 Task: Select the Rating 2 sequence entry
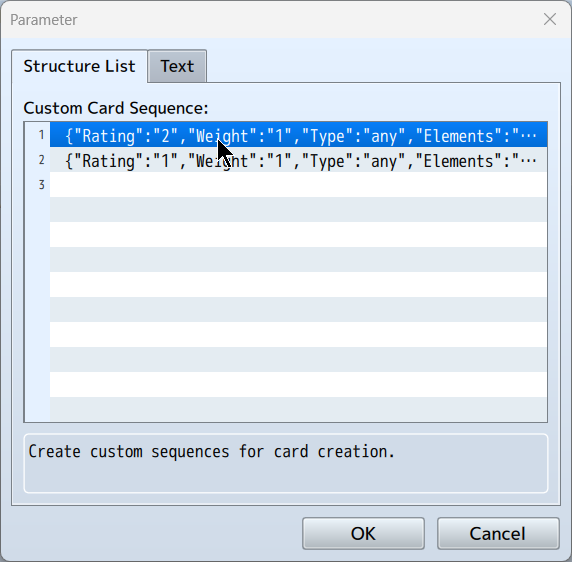click(x=298, y=135)
